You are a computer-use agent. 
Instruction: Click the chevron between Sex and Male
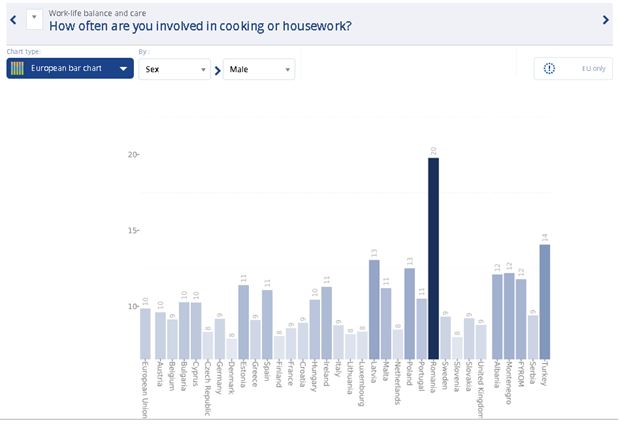tap(217, 70)
